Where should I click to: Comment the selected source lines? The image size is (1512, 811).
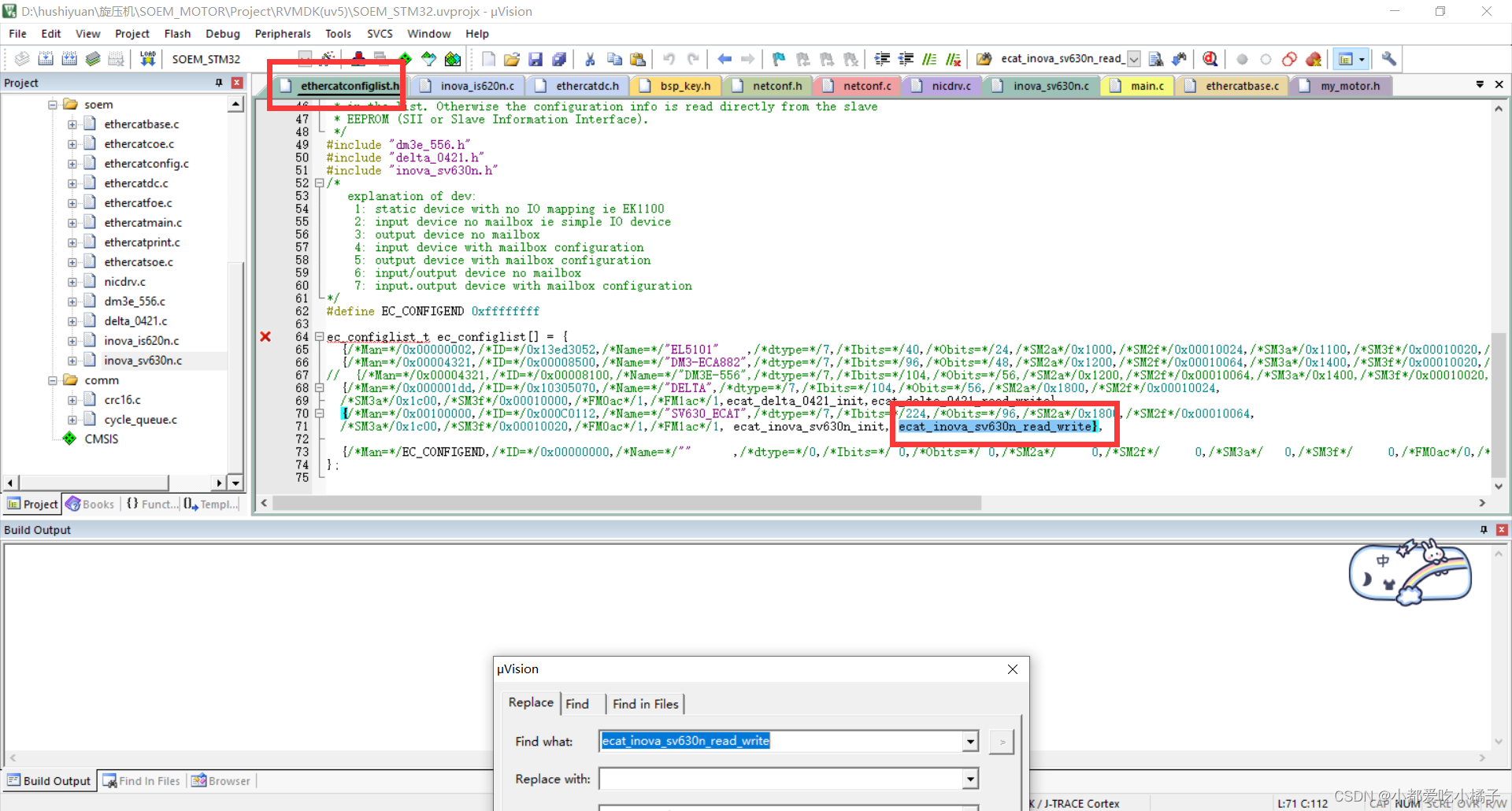pyautogui.click(x=929, y=58)
